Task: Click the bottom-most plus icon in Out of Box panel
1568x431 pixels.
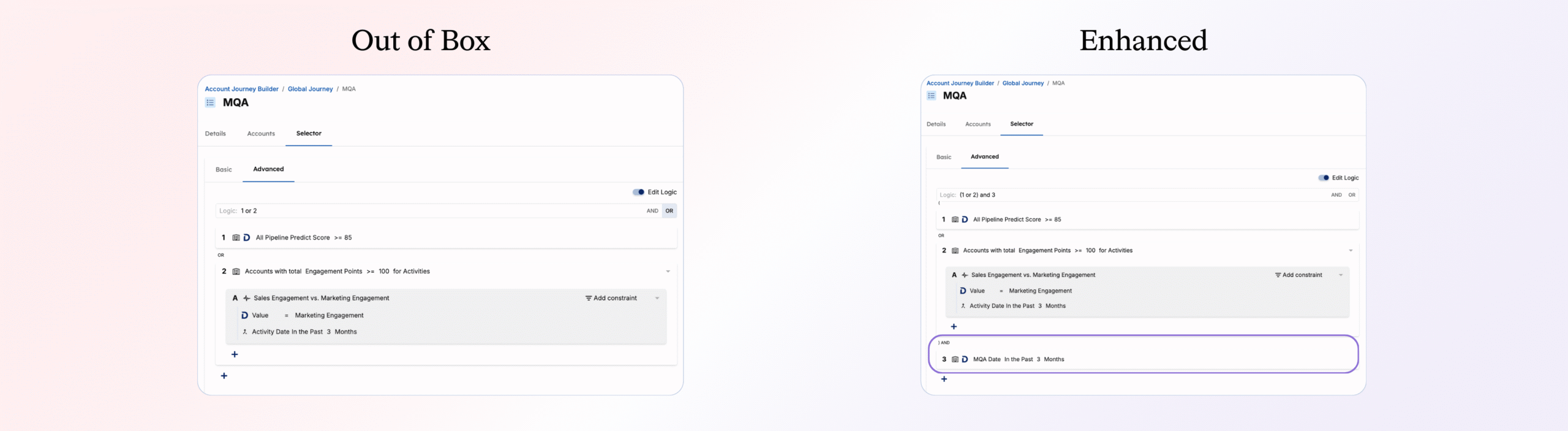Action: pos(224,376)
